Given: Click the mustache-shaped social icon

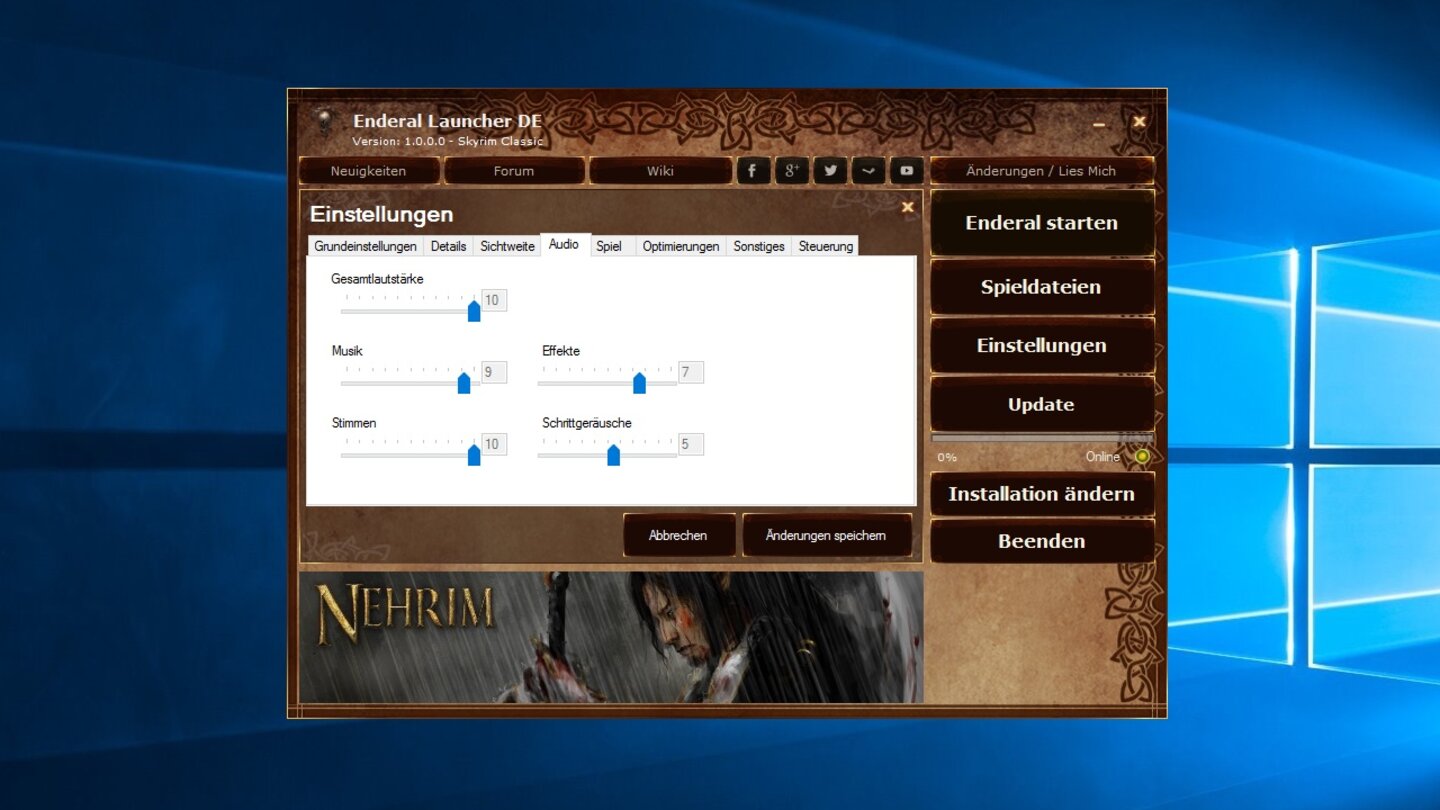Looking at the screenshot, I should point(868,171).
